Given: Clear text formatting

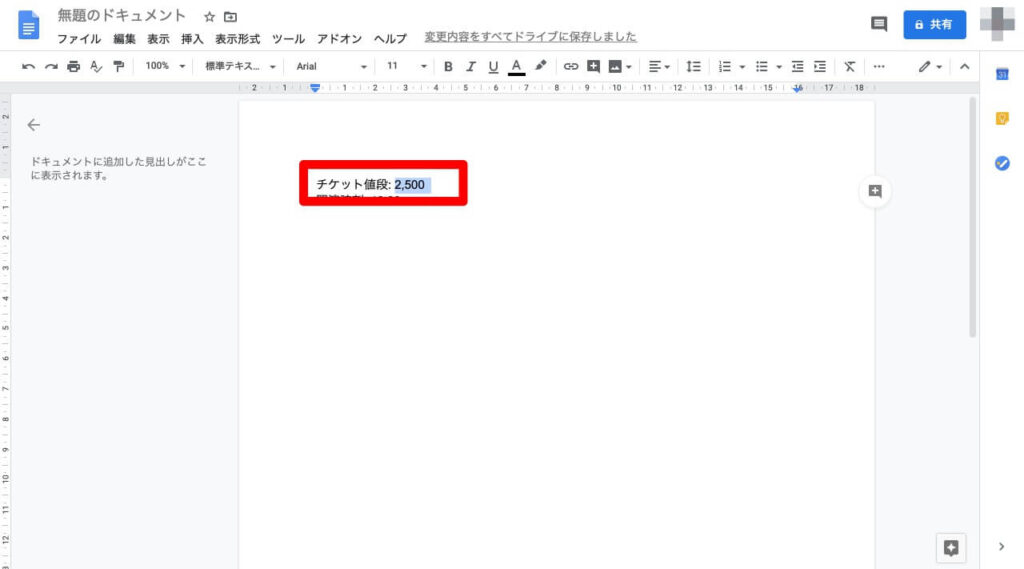Looking at the screenshot, I should point(849,67).
